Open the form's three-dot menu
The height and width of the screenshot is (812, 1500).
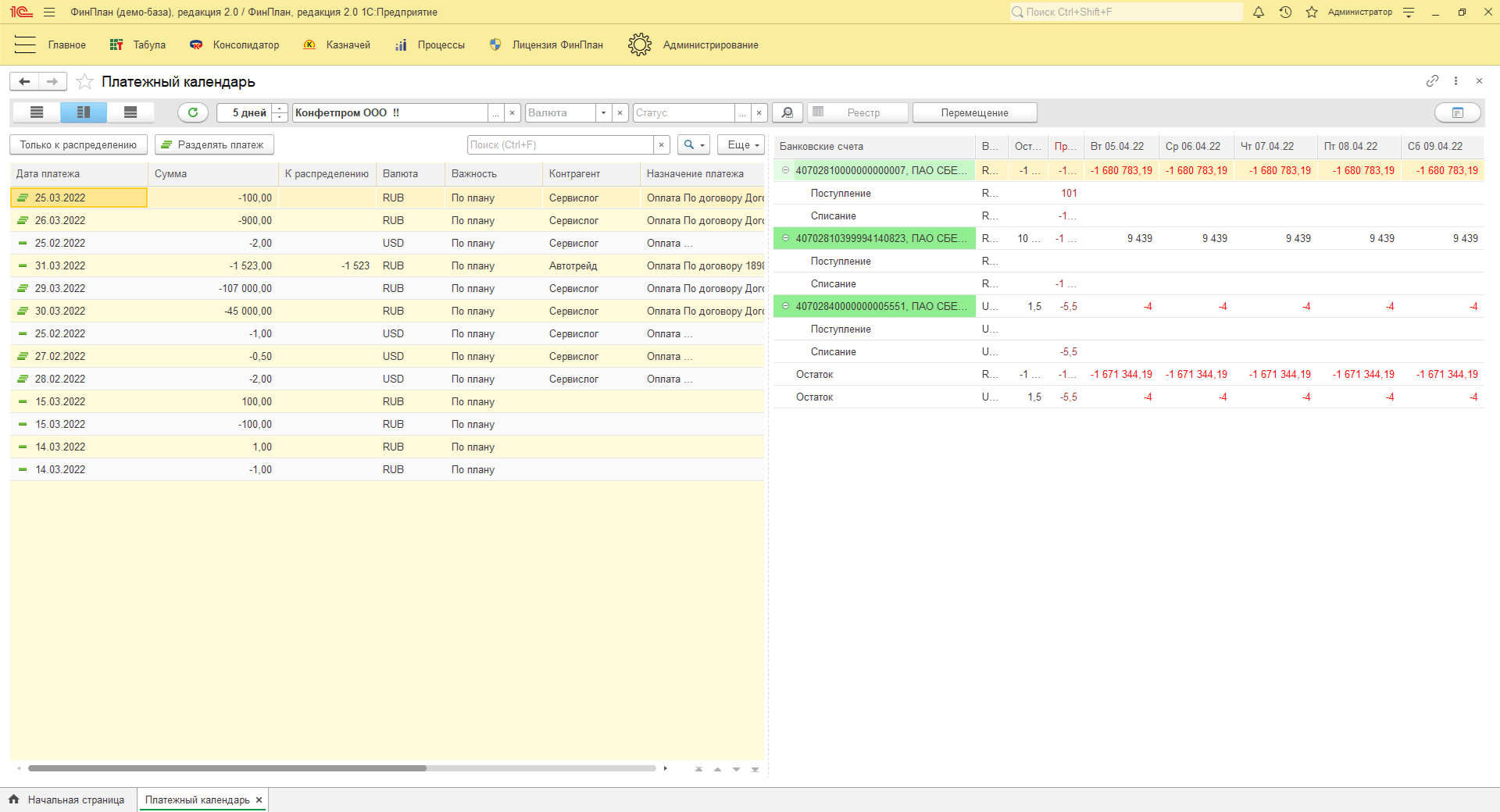pos(1455,80)
